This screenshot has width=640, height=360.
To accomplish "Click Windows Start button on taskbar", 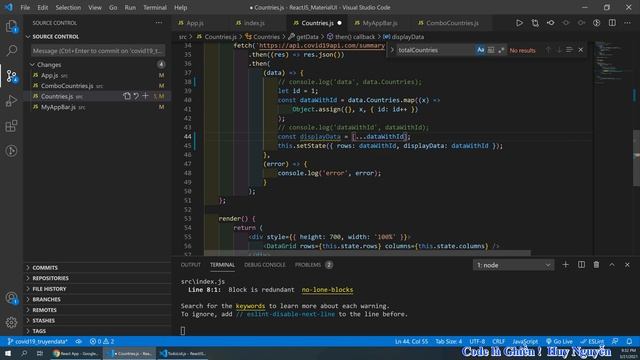I will point(8,353).
